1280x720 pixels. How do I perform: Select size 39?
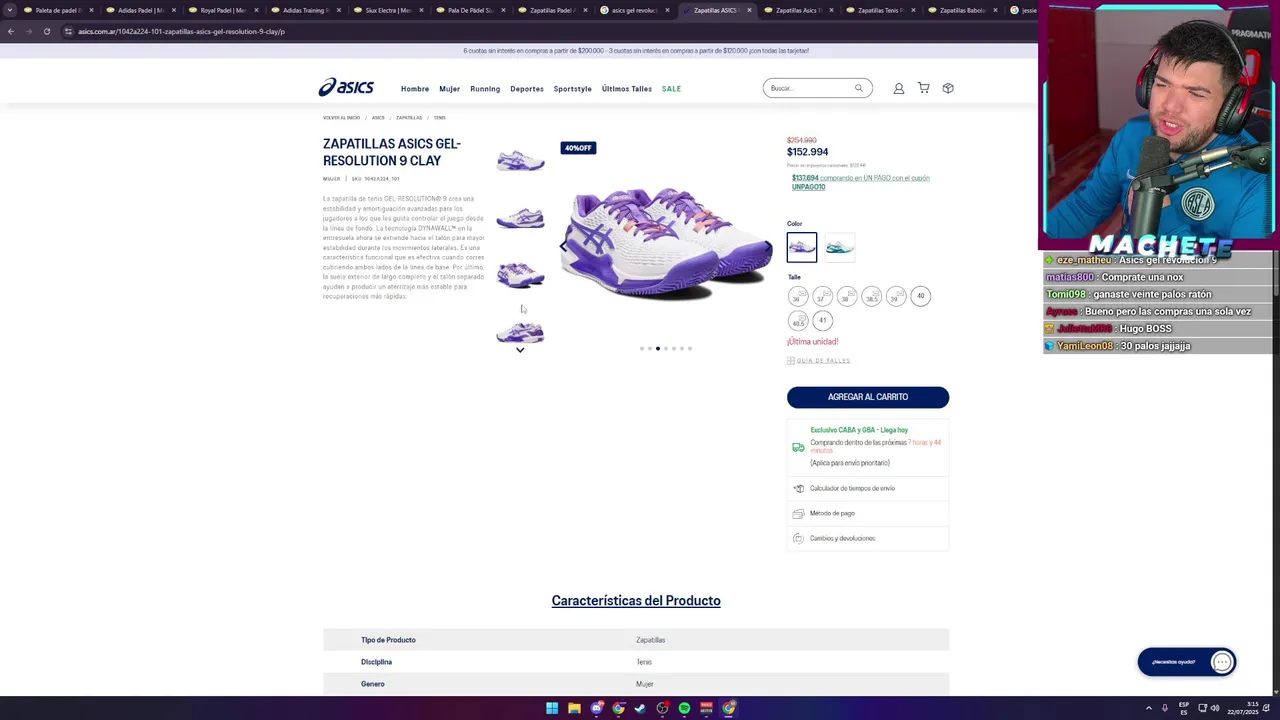896,296
